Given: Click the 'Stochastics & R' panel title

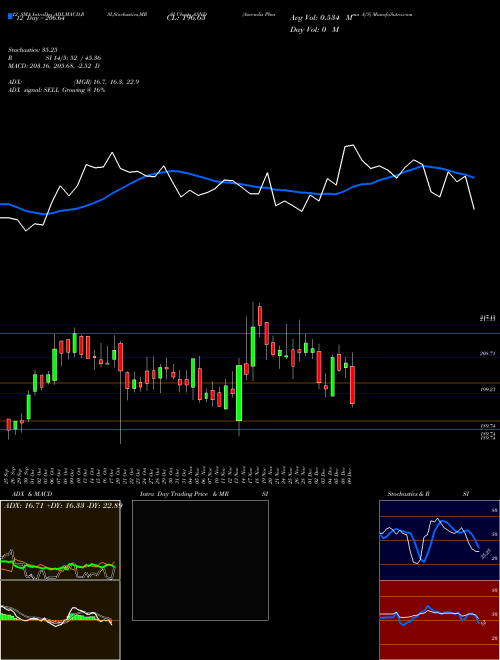Looking at the screenshot, I should point(410,494).
